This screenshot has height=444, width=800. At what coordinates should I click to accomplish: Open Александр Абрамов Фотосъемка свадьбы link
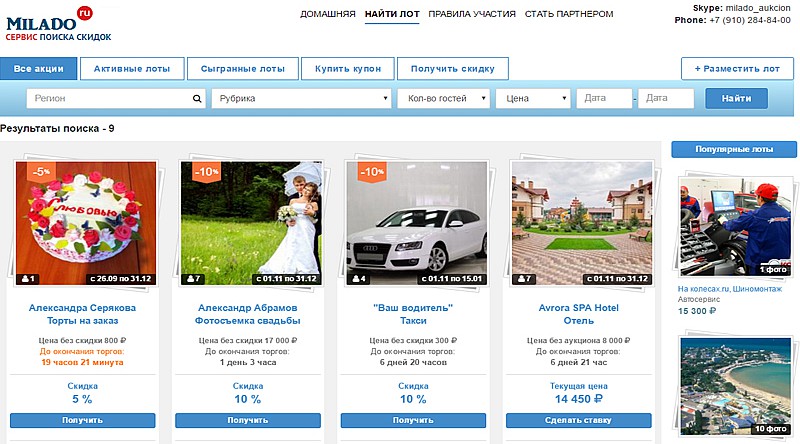click(x=248, y=314)
